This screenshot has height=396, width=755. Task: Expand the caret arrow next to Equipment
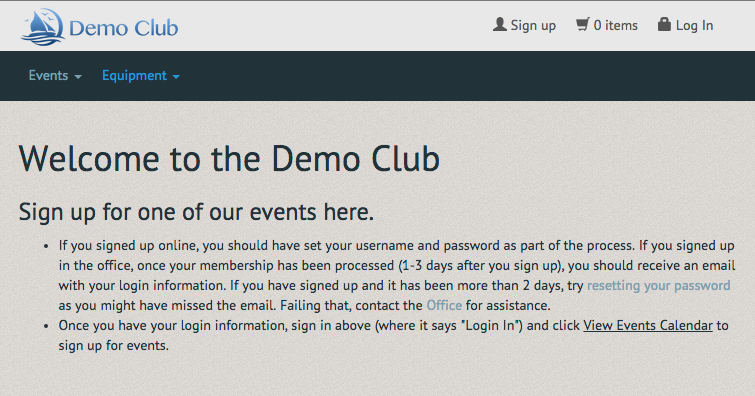click(176, 77)
